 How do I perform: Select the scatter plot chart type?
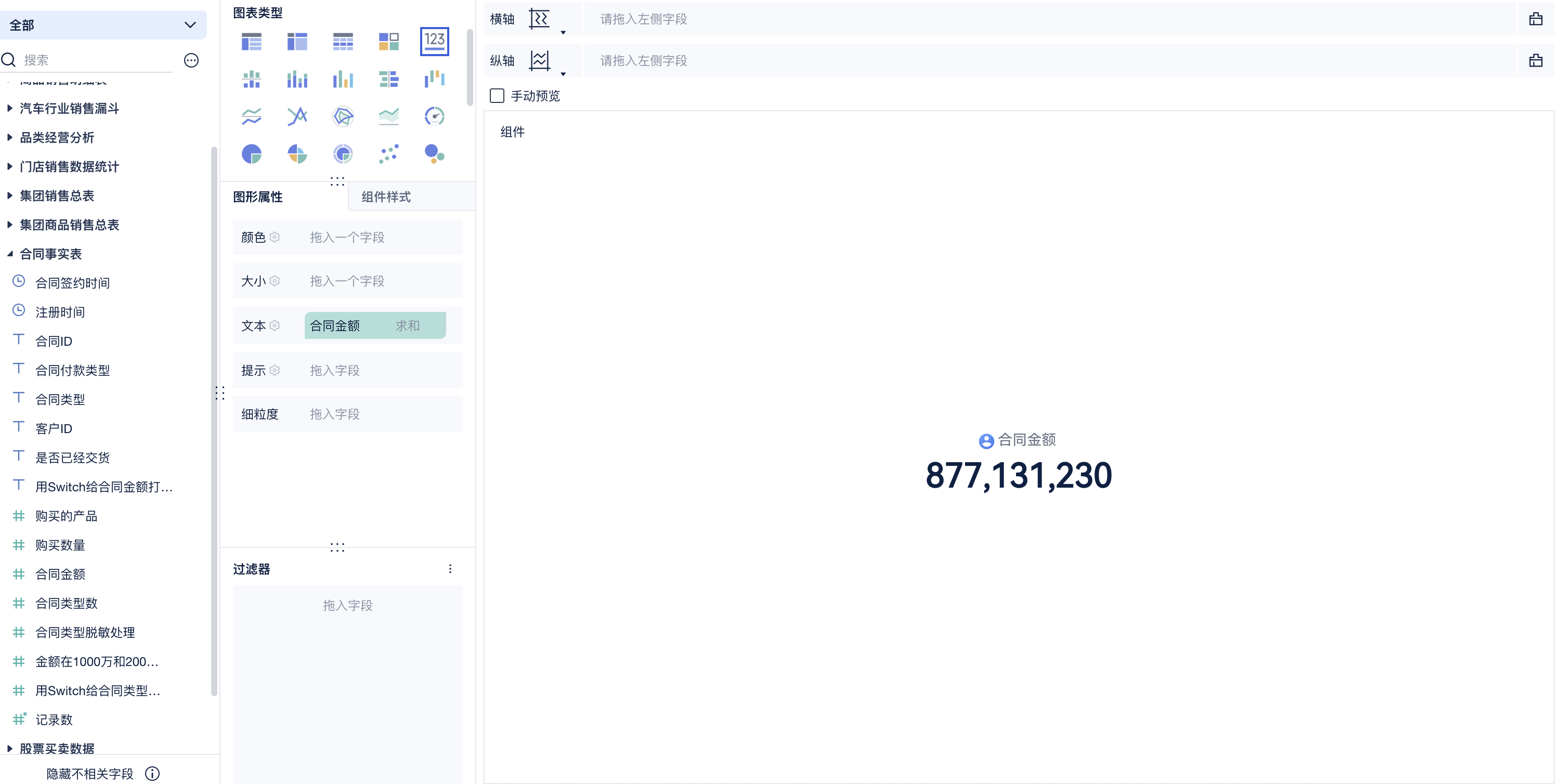(388, 154)
